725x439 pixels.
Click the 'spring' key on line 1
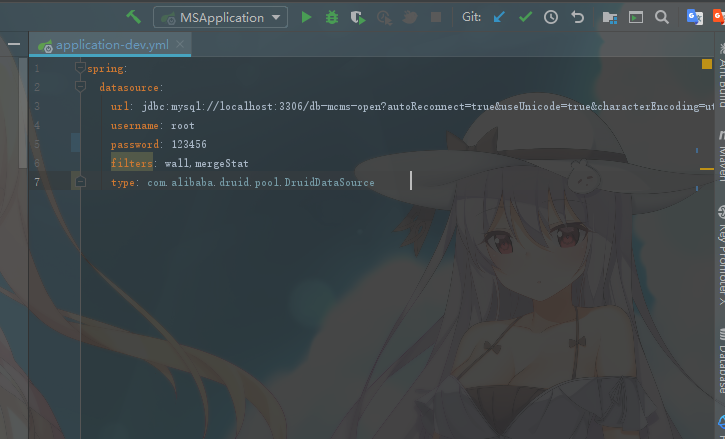pyautogui.click(x=105, y=68)
